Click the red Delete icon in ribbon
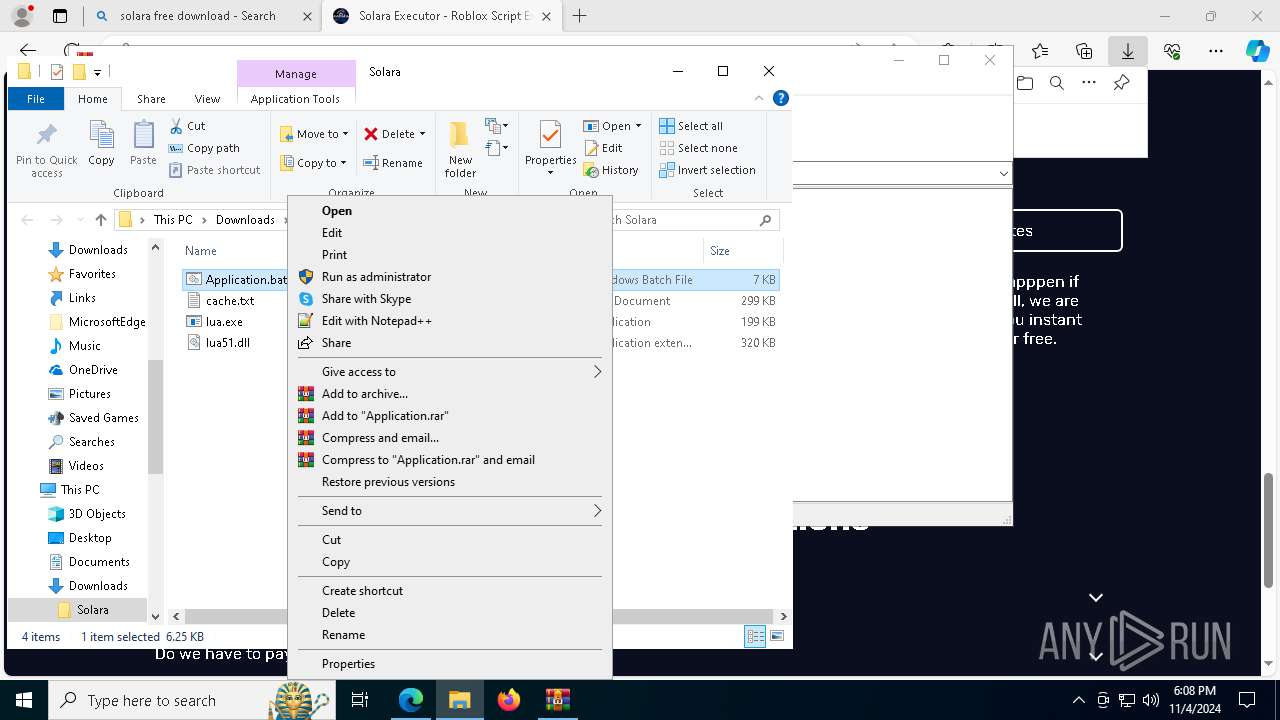This screenshot has width=1280, height=720. 371,134
